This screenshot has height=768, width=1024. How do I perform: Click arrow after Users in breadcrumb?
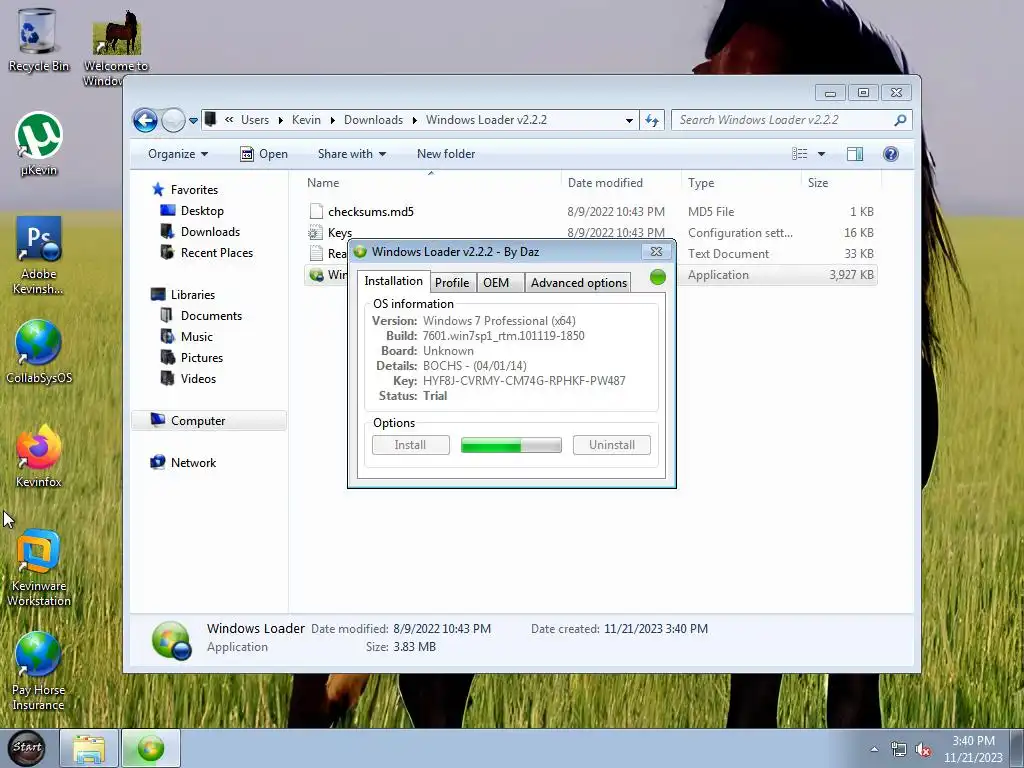pyautogui.click(x=280, y=120)
